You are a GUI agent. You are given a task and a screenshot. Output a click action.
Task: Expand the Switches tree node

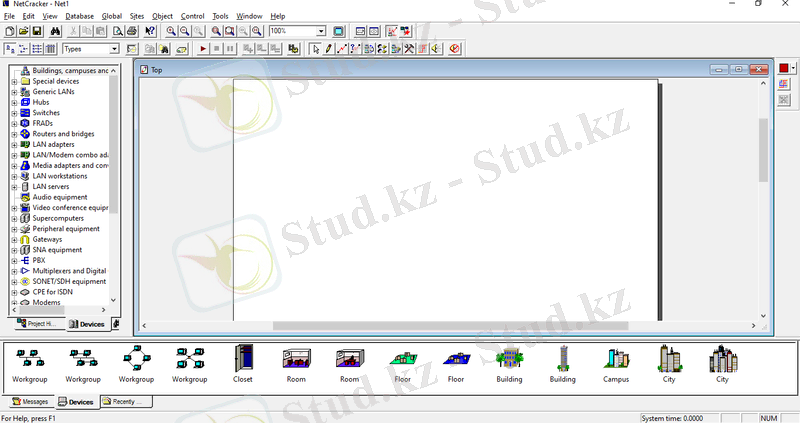pyautogui.click(x=14, y=113)
